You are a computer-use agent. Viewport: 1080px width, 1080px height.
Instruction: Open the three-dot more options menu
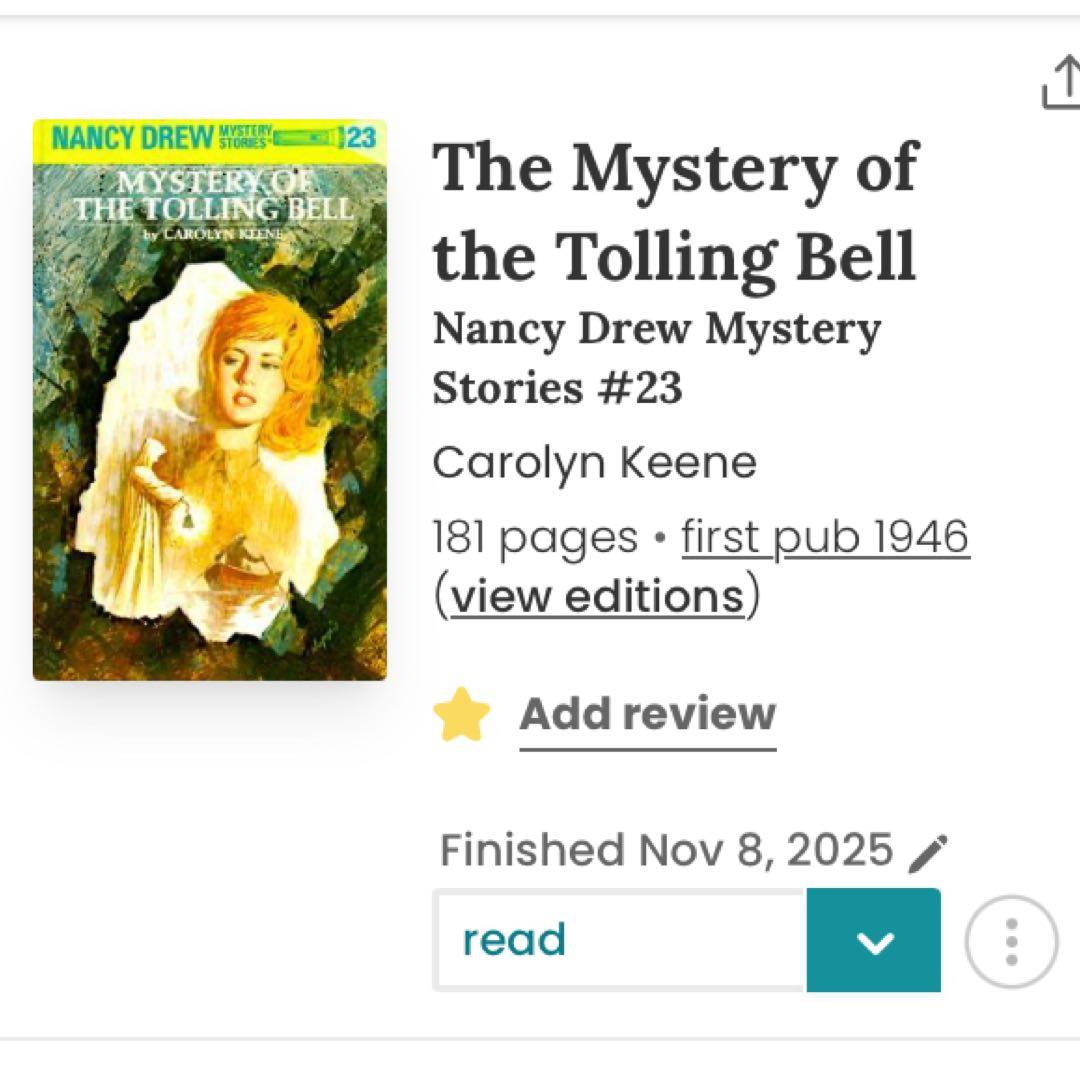click(x=1011, y=941)
